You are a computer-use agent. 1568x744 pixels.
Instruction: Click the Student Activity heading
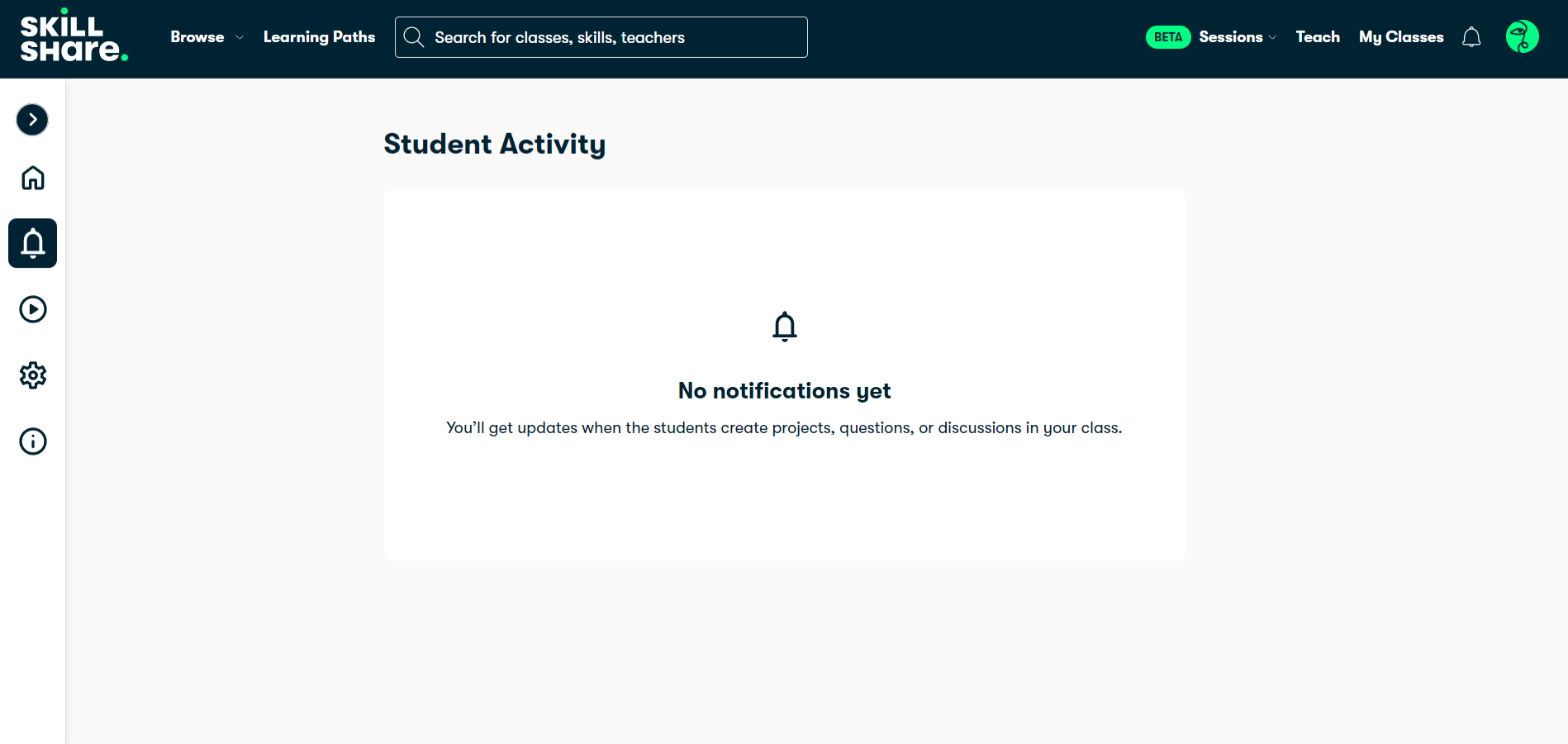(494, 144)
